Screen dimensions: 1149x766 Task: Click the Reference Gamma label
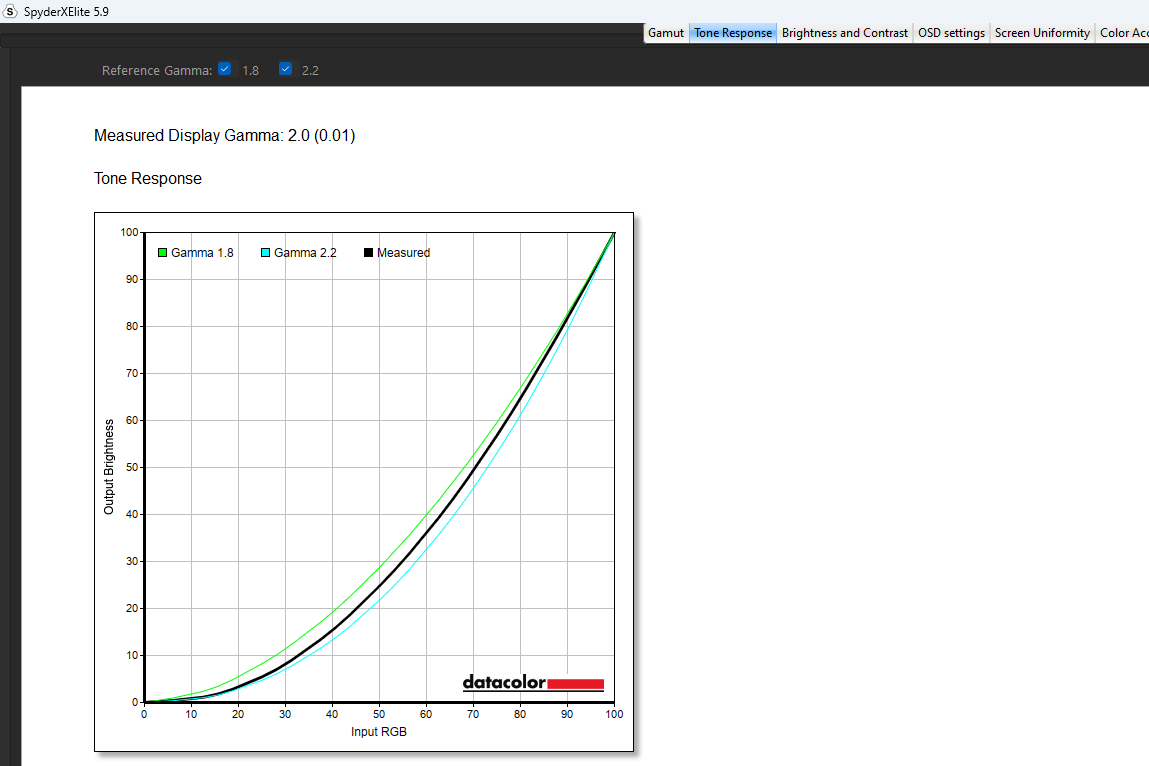157,70
